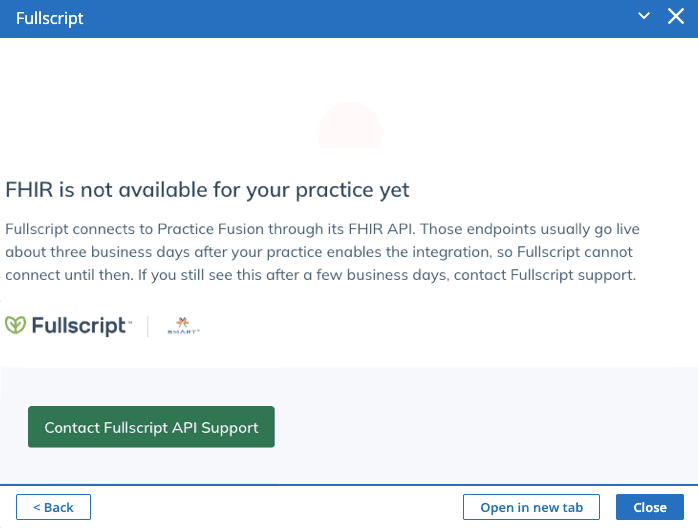The image size is (698, 528).
Task: Close the Fullscript dialog with X icon
Action: [x=676, y=16]
